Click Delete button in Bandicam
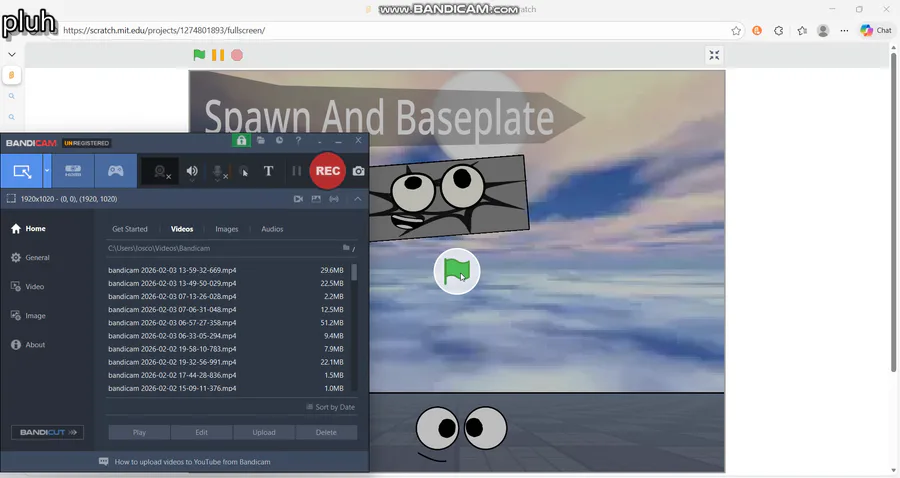Screen dimensions: 900x478 click(326, 433)
